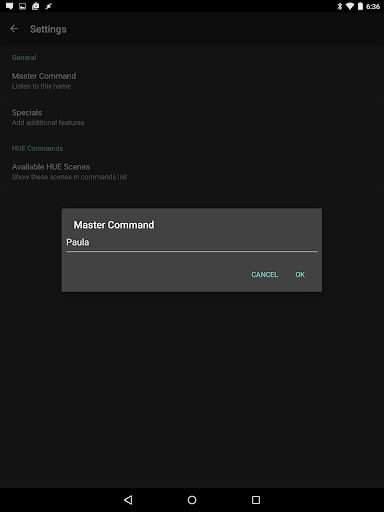Open the Specials additional features entry
This screenshot has width=384, height=512.
[x=192, y=117]
